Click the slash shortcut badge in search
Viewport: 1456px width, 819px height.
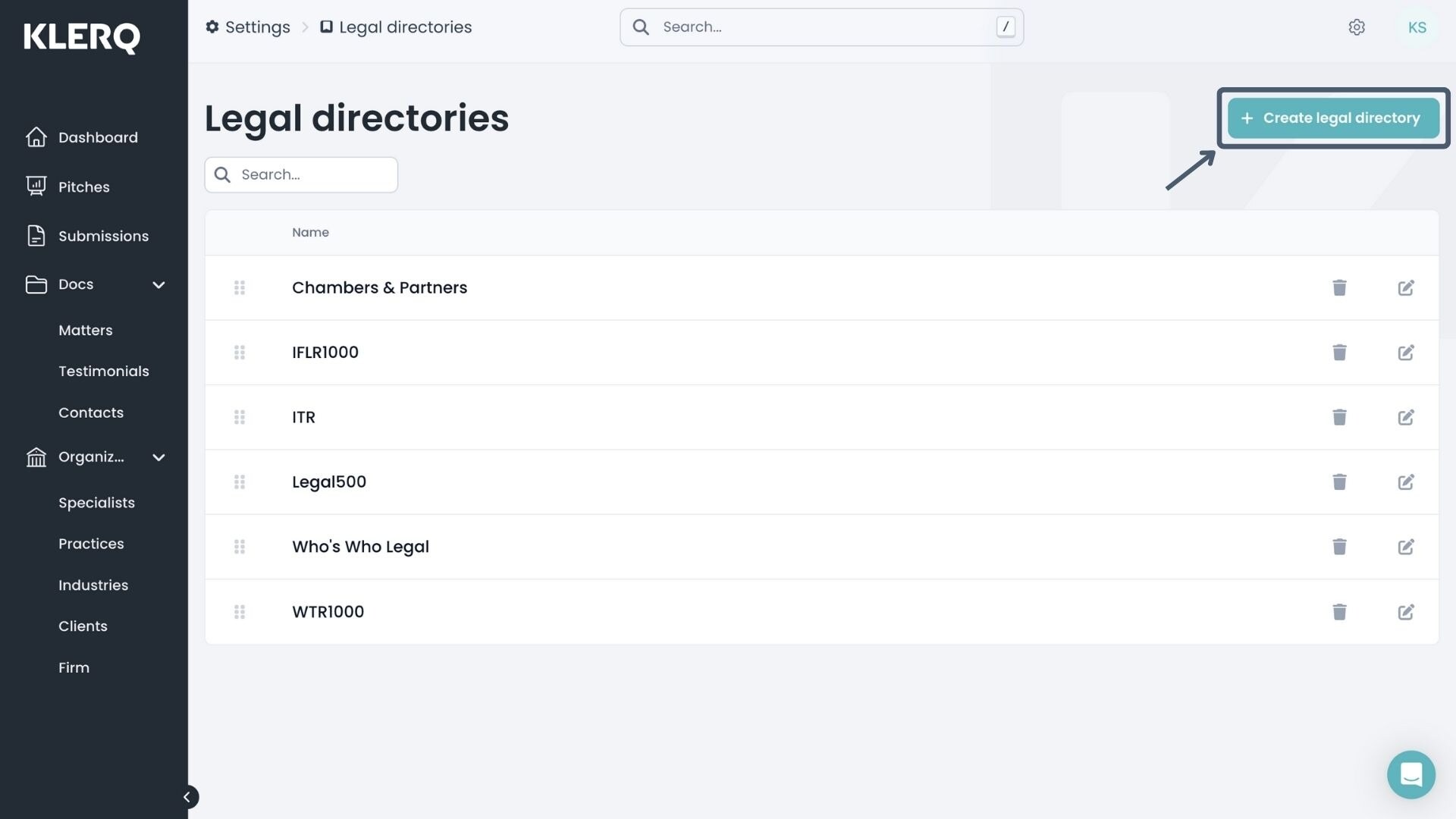1006,27
